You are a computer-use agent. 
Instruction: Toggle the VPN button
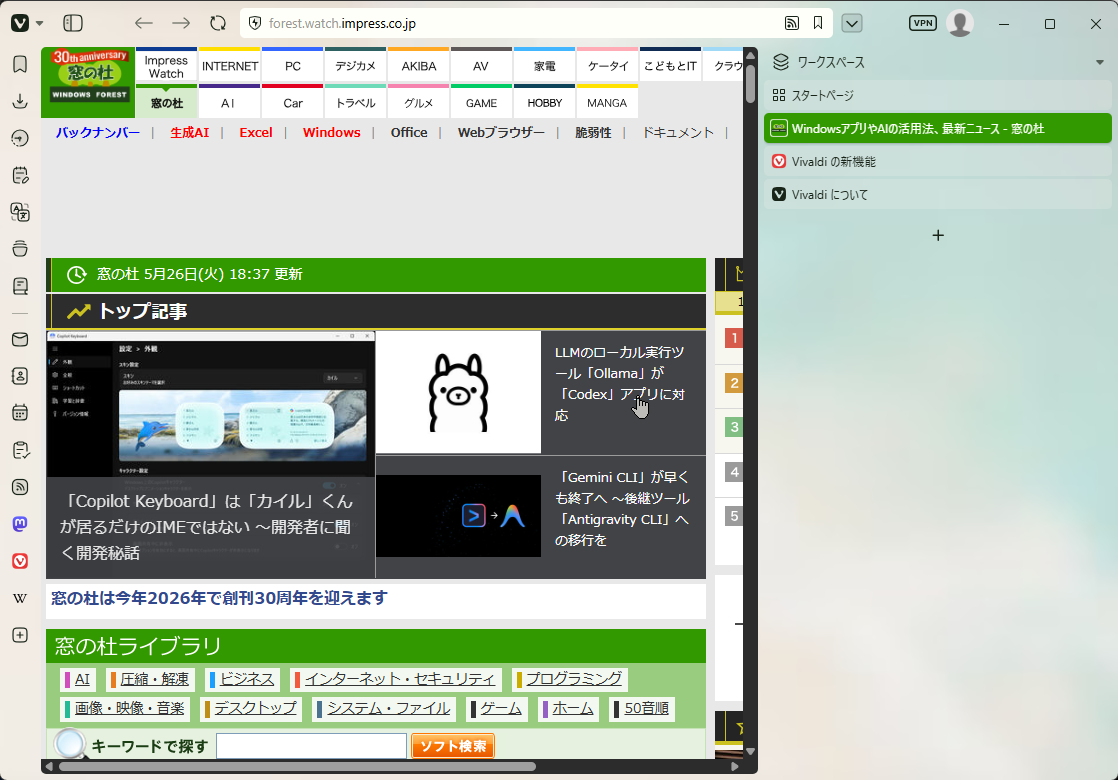tap(923, 23)
